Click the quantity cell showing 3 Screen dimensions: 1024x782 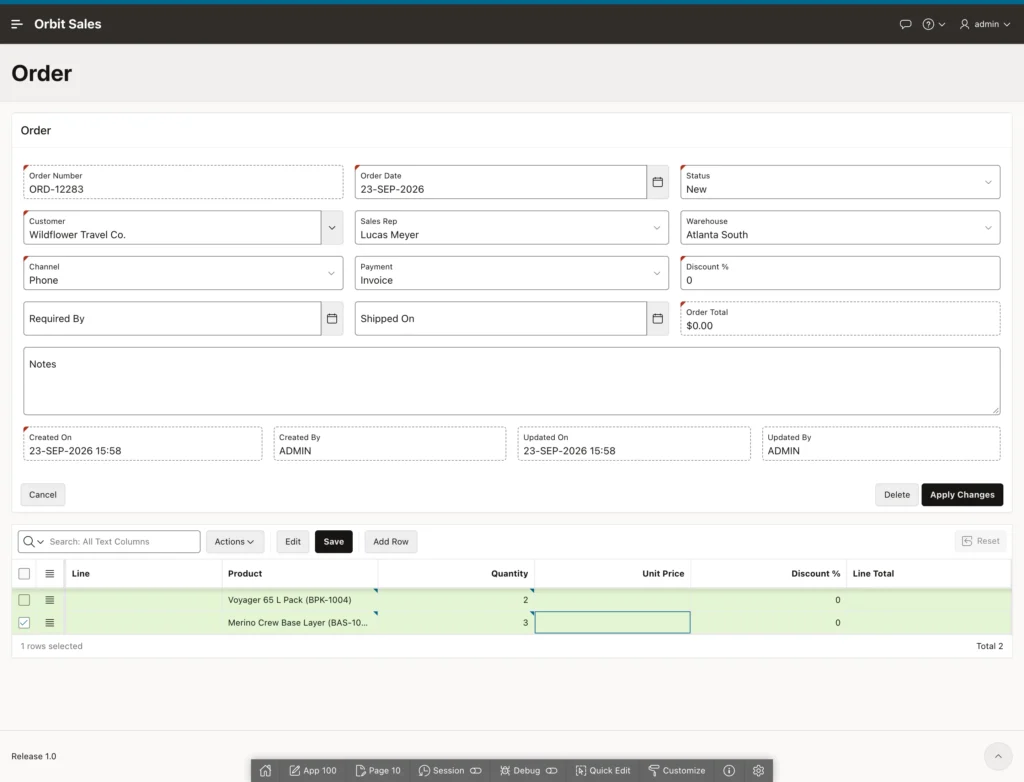pyautogui.click(x=456, y=623)
